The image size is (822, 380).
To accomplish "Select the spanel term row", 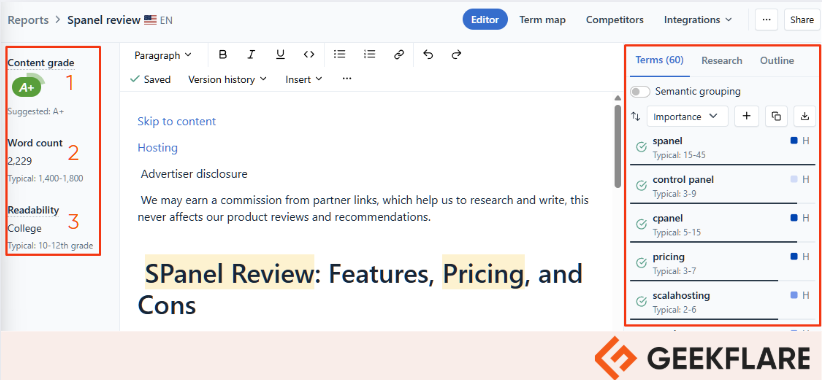I will [x=723, y=147].
